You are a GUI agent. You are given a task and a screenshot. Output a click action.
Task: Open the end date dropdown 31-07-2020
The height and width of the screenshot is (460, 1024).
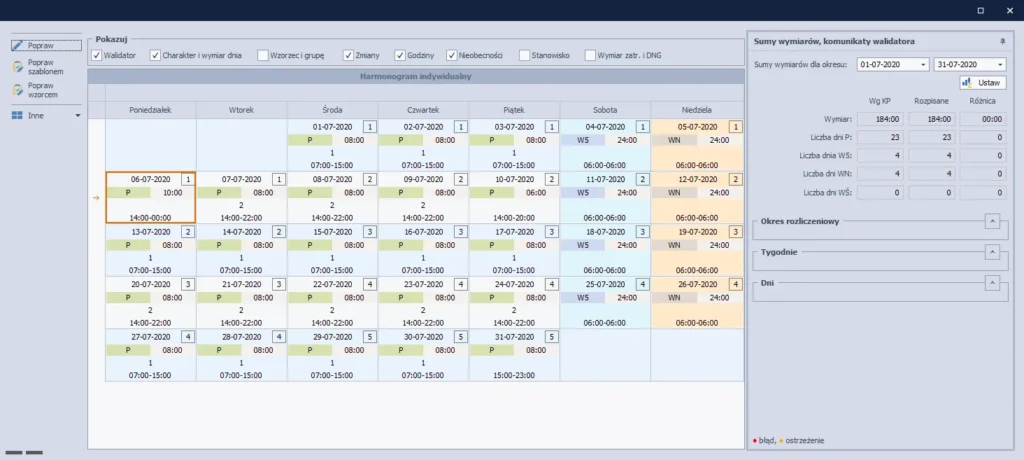(999, 65)
